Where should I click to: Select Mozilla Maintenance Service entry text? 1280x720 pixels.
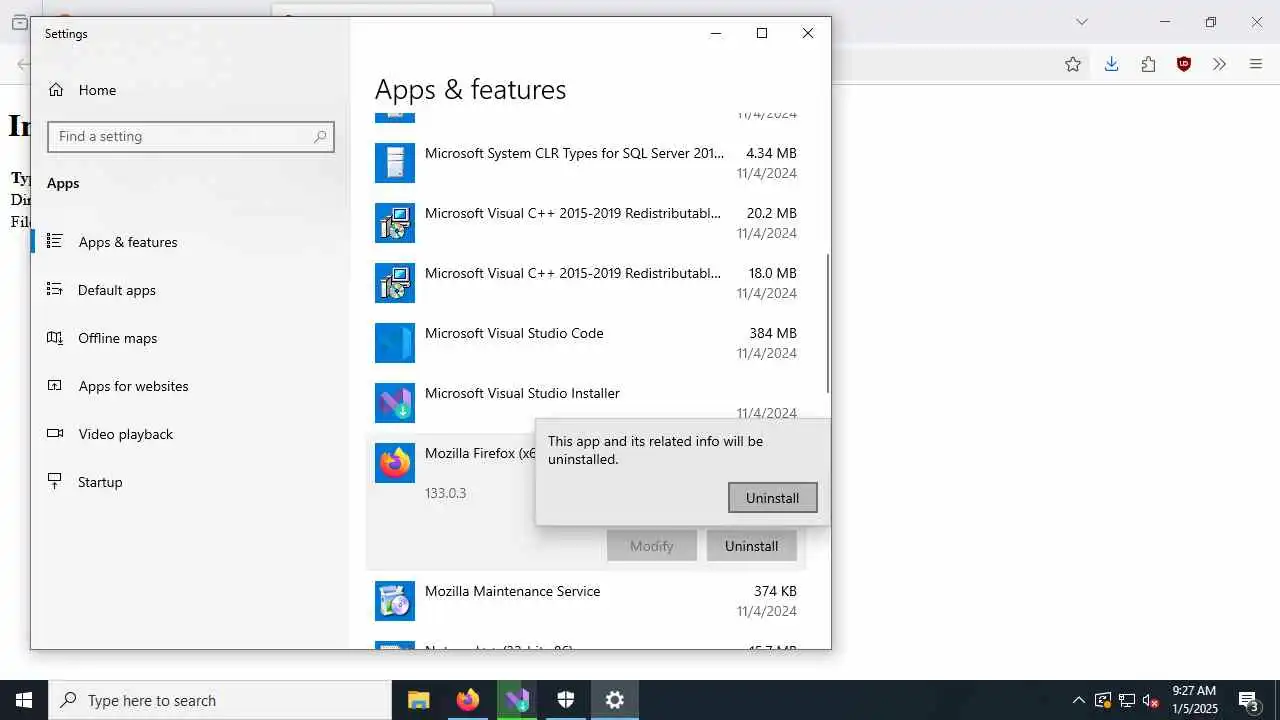pyautogui.click(x=513, y=591)
